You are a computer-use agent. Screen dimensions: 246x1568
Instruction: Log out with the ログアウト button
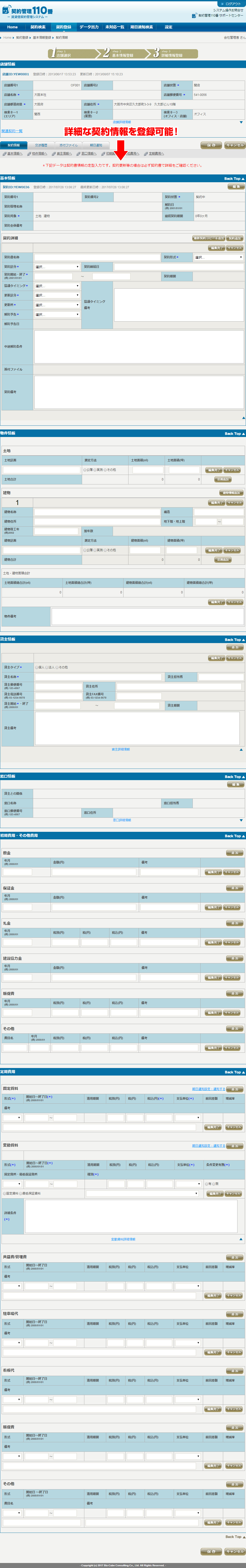pos(232,4)
